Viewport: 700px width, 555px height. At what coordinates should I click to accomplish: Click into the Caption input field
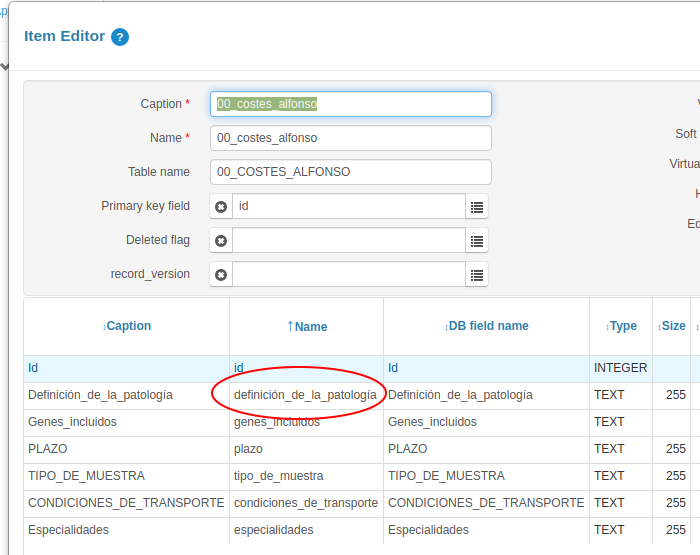351,104
